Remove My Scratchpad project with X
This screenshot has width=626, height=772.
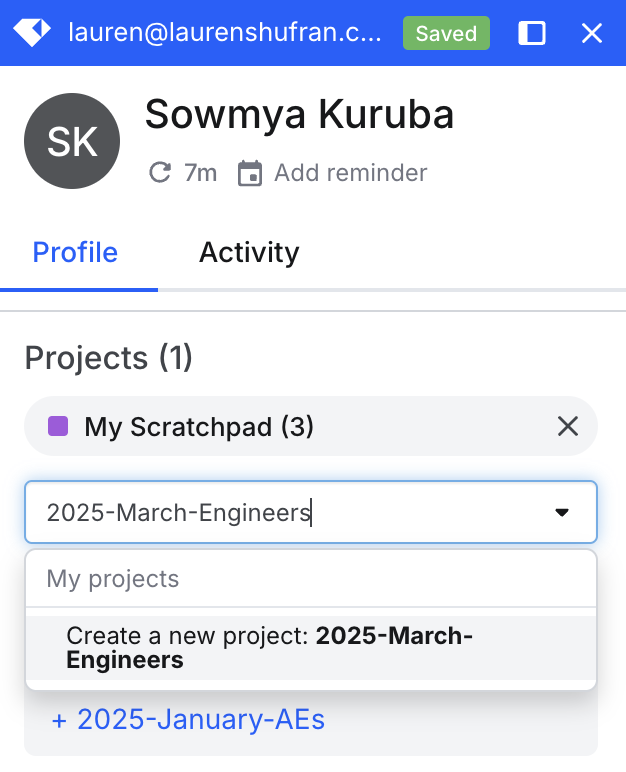(x=568, y=427)
